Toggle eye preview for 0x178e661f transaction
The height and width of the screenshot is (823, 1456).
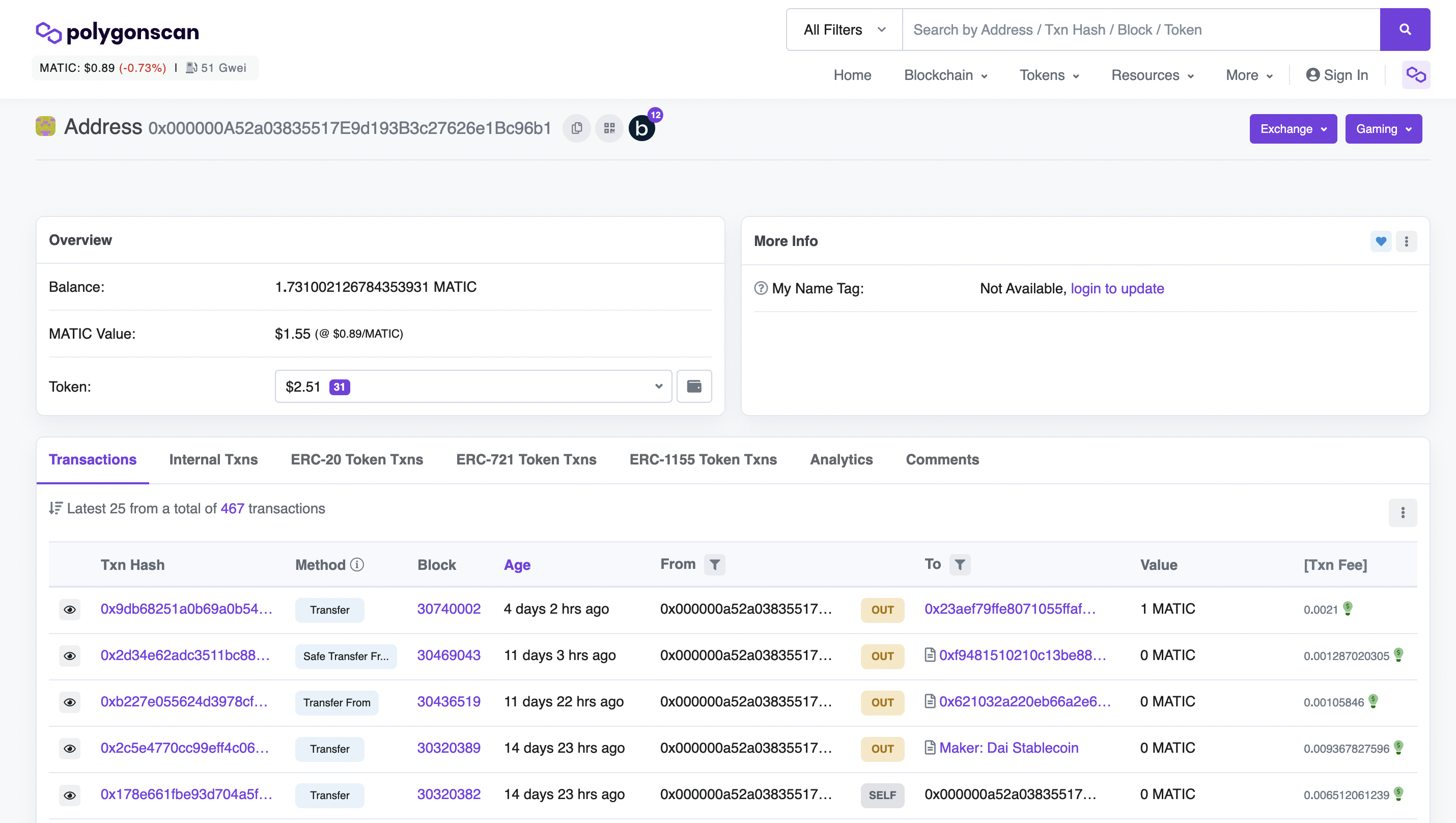click(x=70, y=795)
